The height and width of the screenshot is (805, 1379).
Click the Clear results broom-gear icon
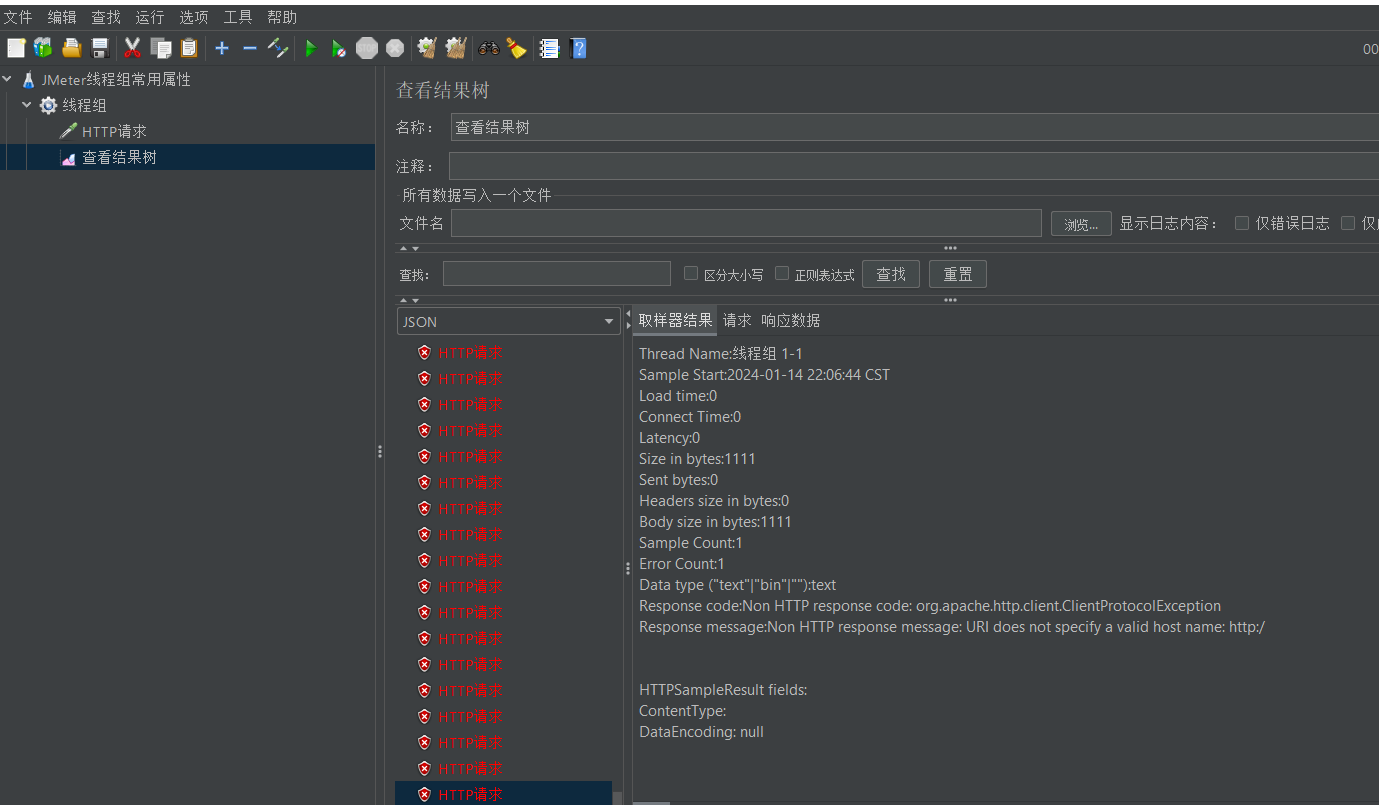(x=428, y=48)
